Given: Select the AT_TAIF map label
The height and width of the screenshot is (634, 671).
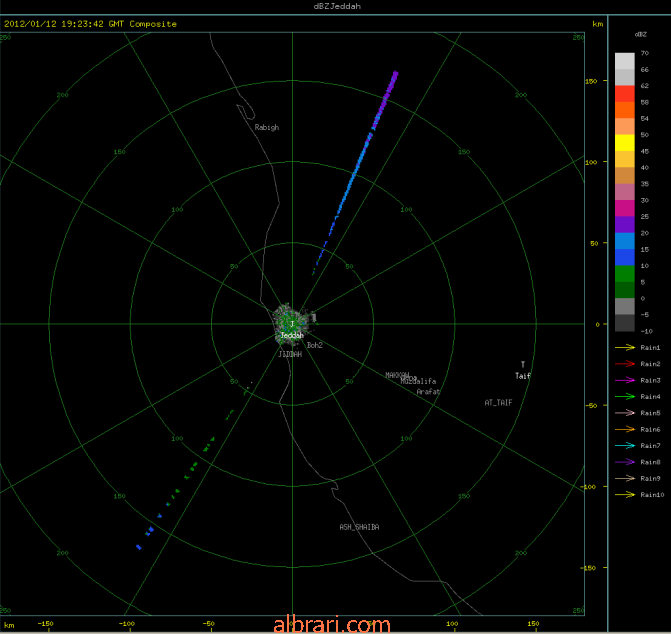Looking at the screenshot, I should tap(498, 403).
